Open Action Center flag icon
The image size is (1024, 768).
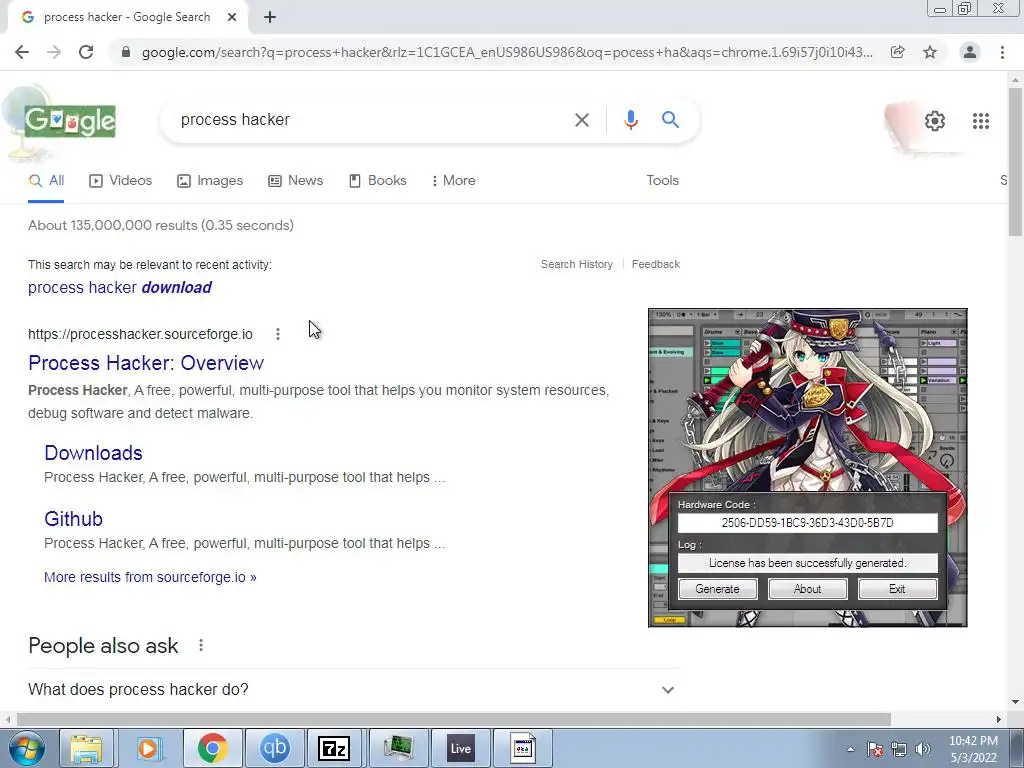[874, 749]
